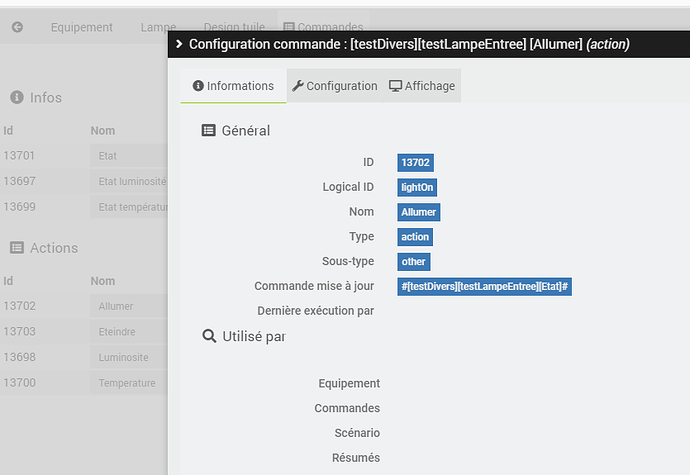Open the Affichage tab

422,86
